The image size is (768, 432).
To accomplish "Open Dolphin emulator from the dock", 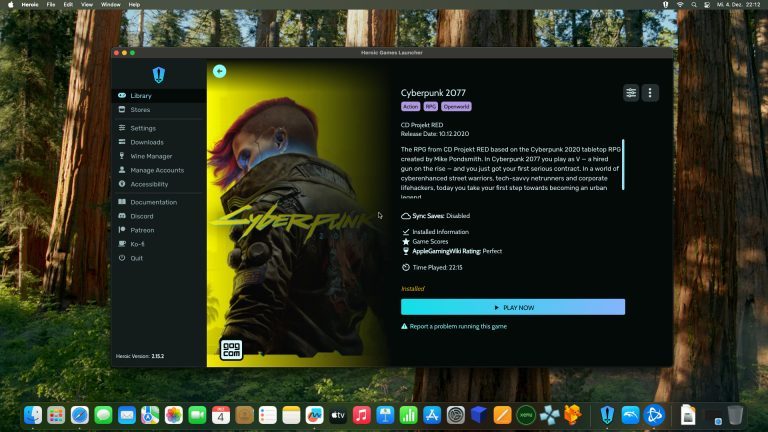I will [630, 415].
